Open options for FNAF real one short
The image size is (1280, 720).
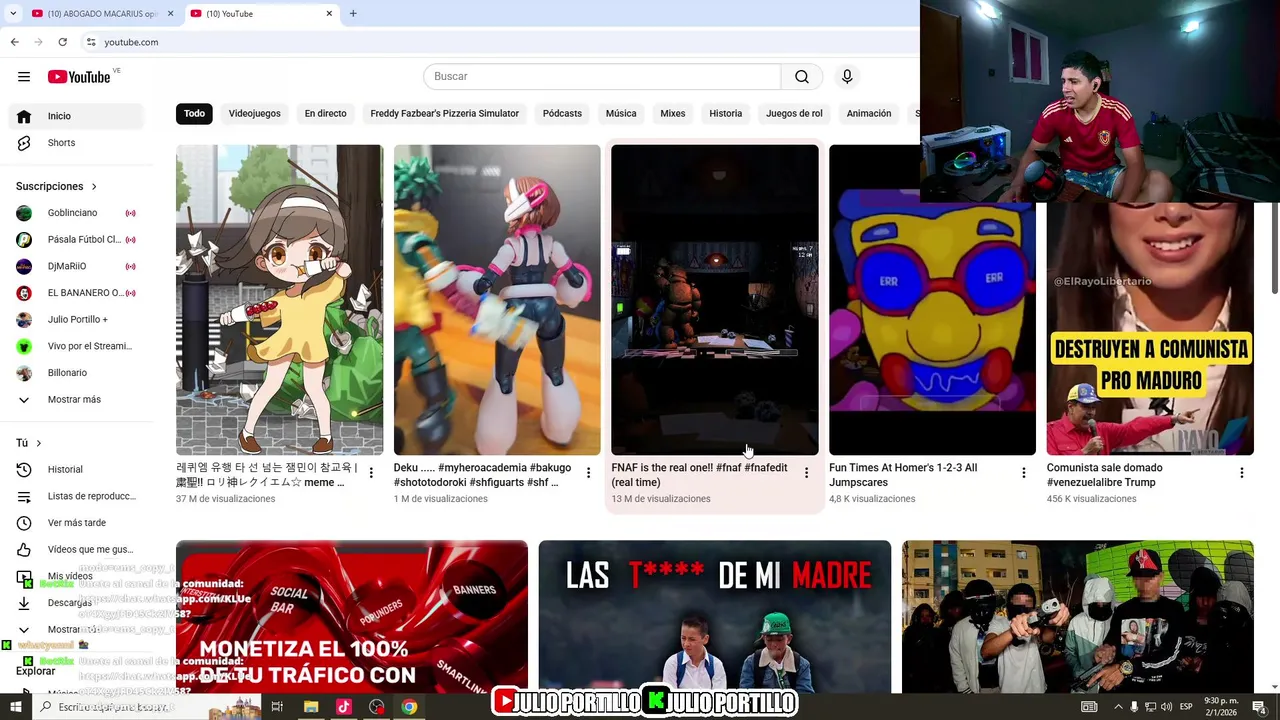click(x=806, y=473)
